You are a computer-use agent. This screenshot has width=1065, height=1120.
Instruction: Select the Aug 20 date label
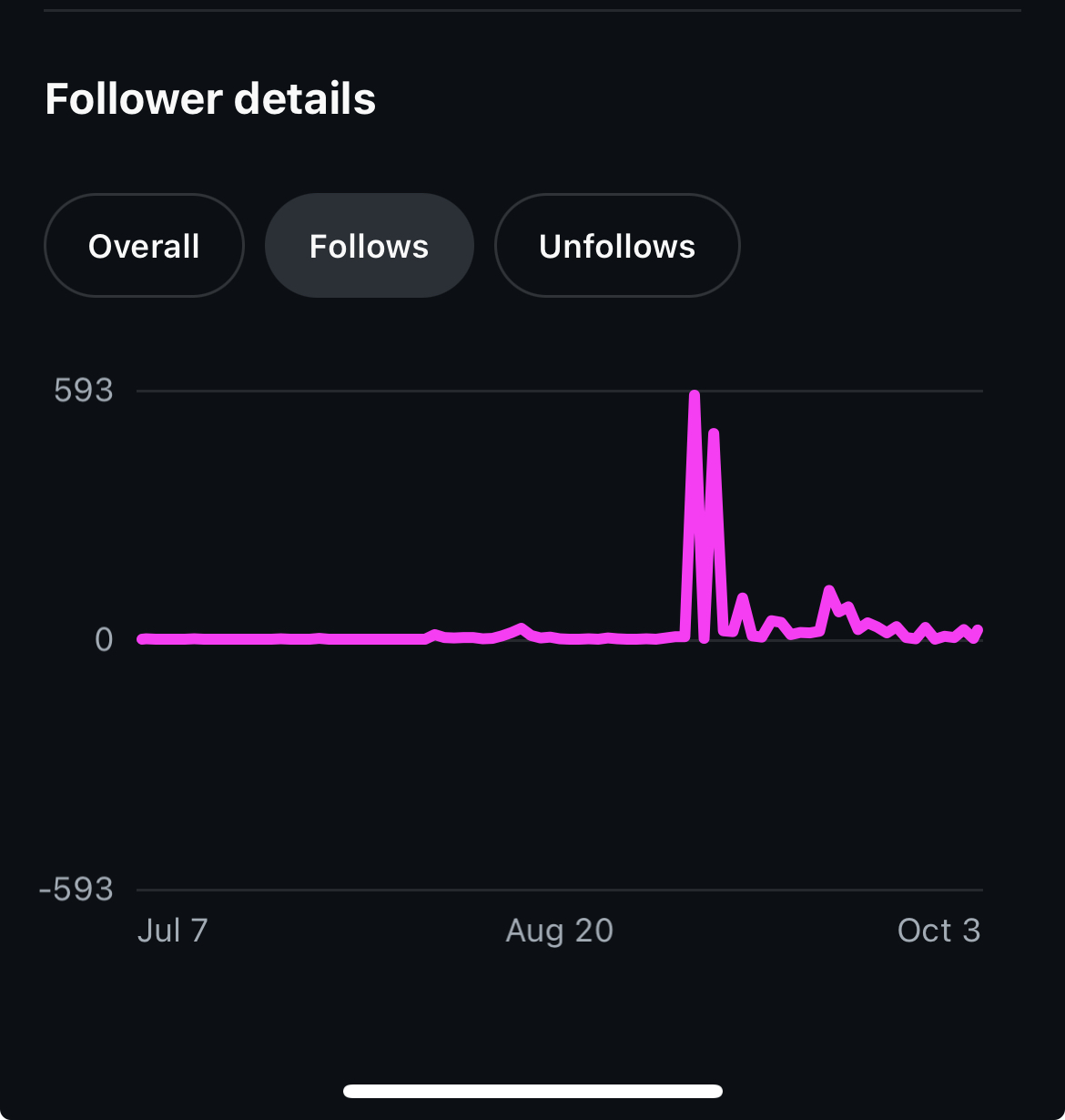pyautogui.click(x=559, y=931)
